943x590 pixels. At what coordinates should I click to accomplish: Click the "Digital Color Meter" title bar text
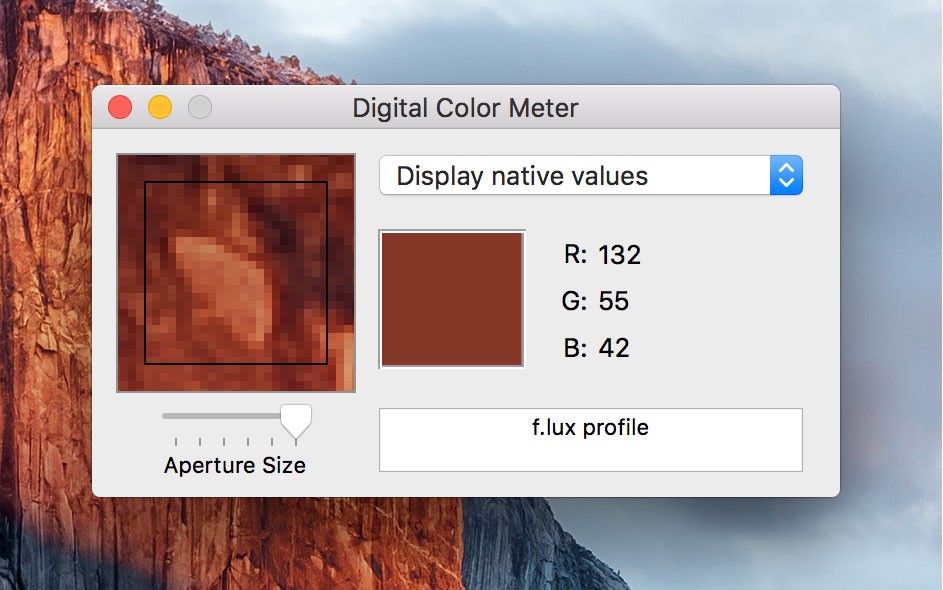(x=465, y=108)
